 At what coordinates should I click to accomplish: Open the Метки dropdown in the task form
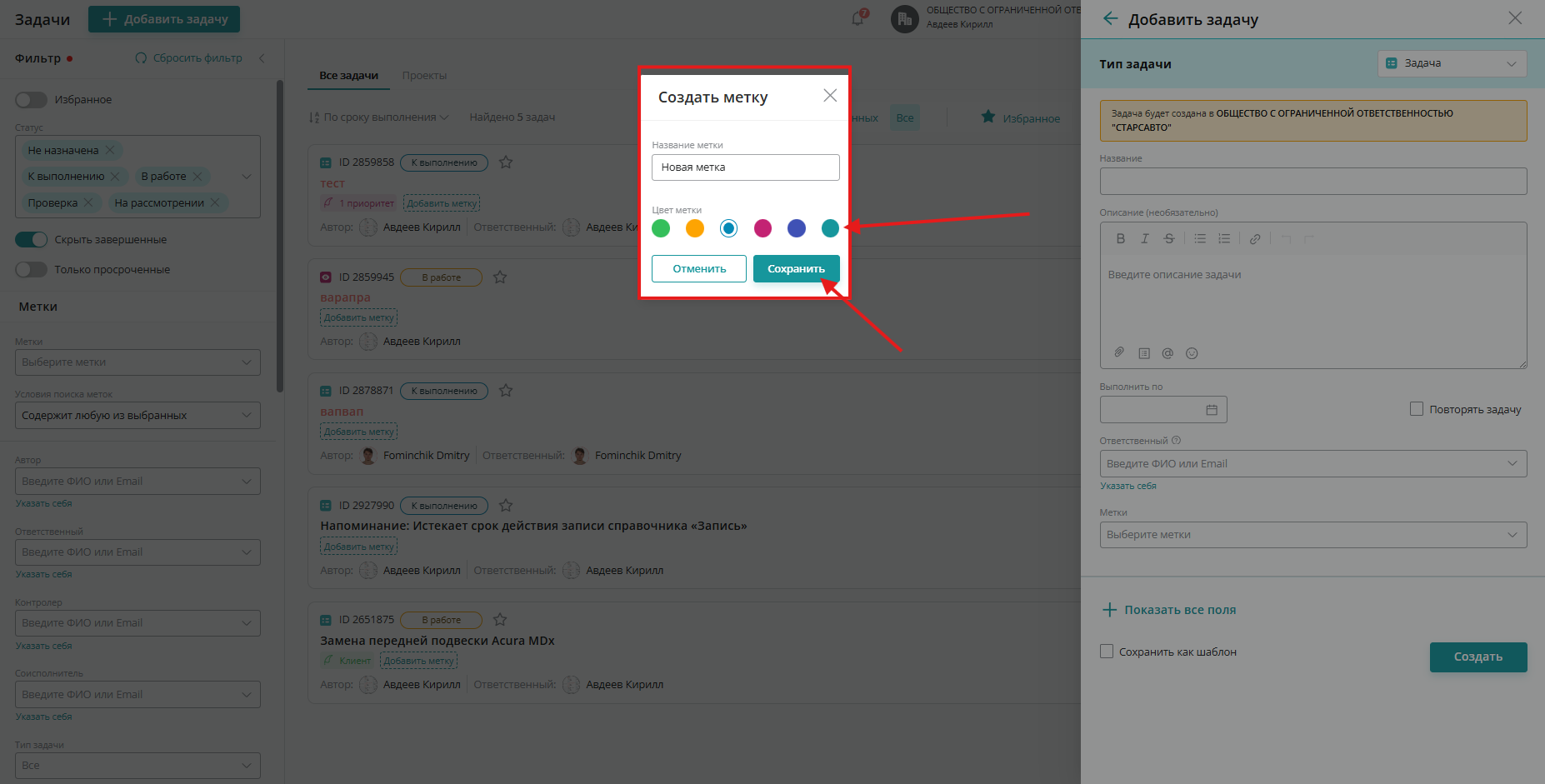(x=1312, y=535)
